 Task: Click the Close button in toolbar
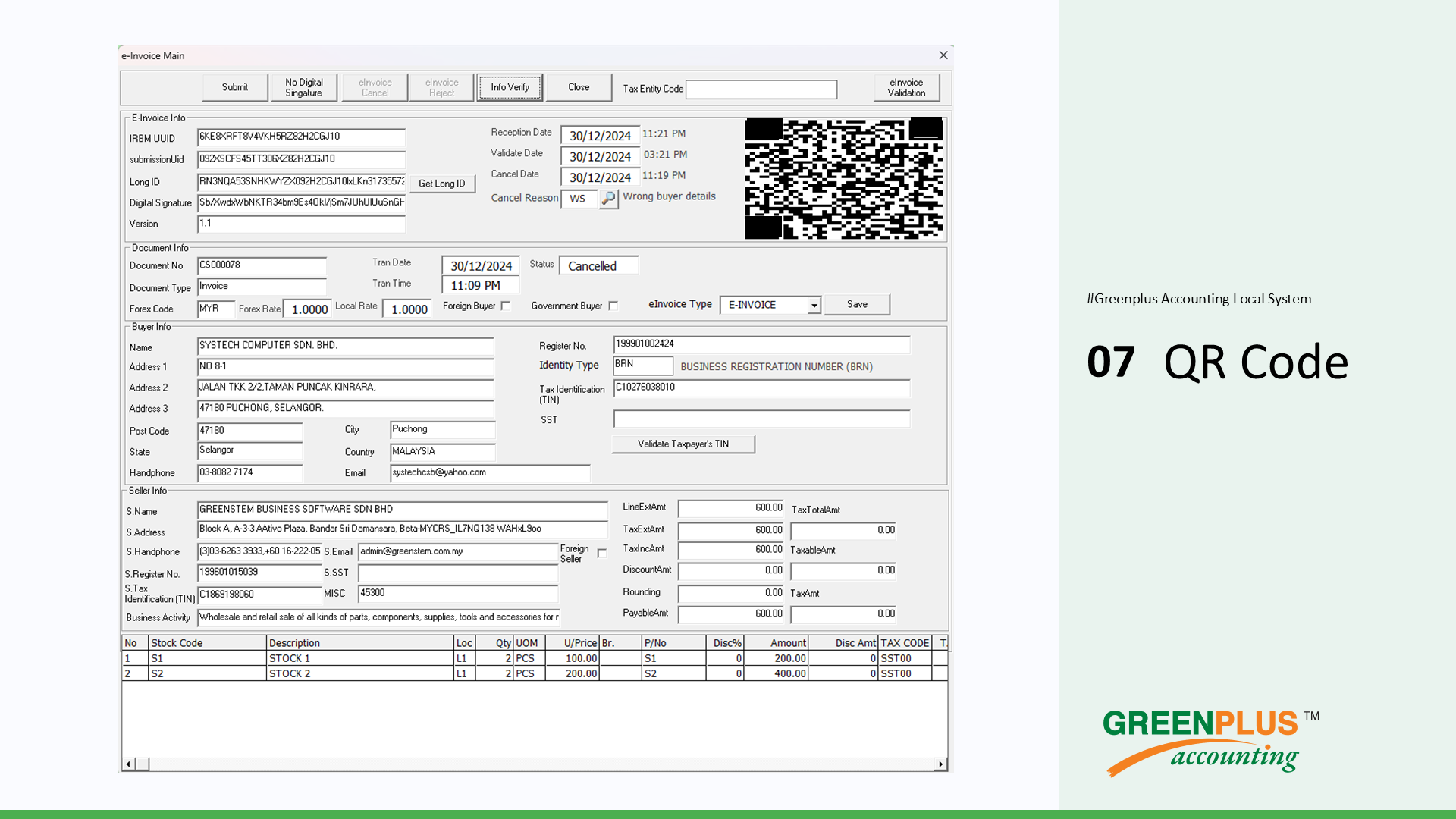pyautogui.click(x=579, y=87)
